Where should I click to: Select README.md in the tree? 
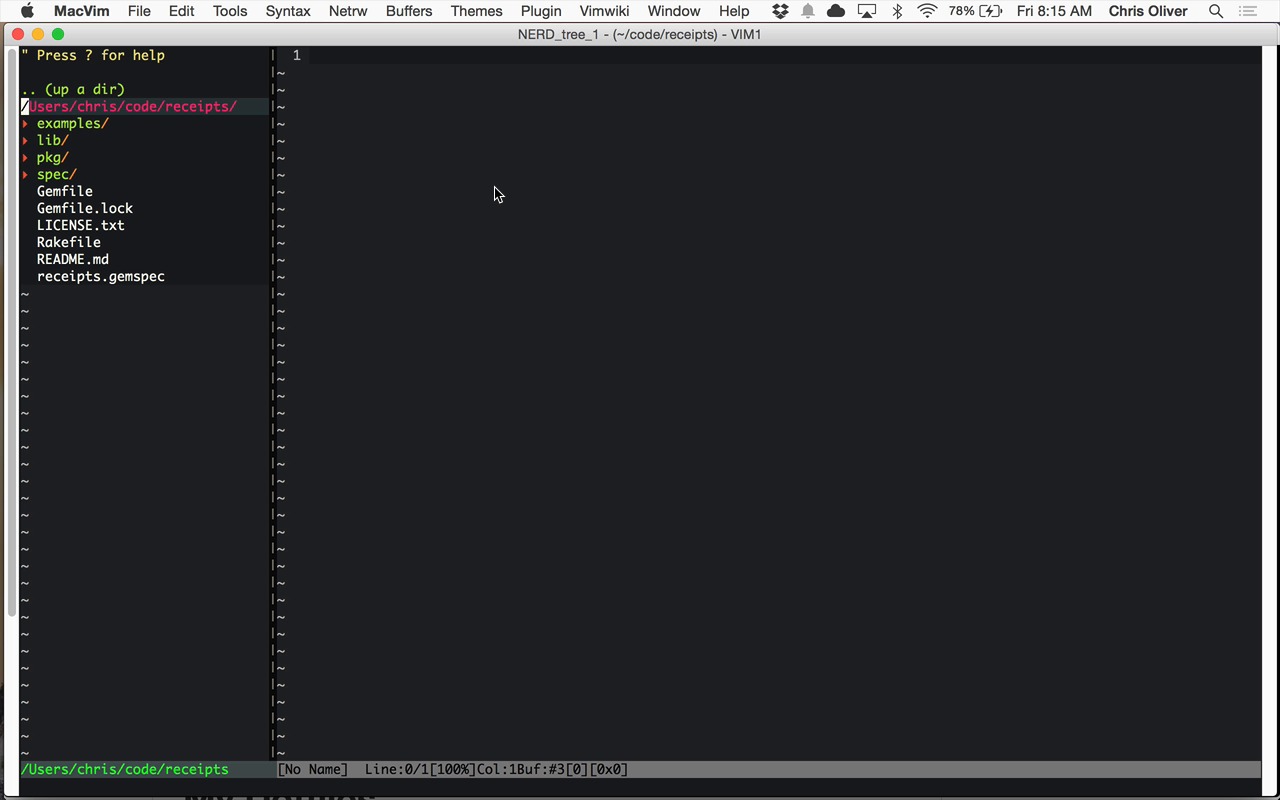[x=73, y=260]
